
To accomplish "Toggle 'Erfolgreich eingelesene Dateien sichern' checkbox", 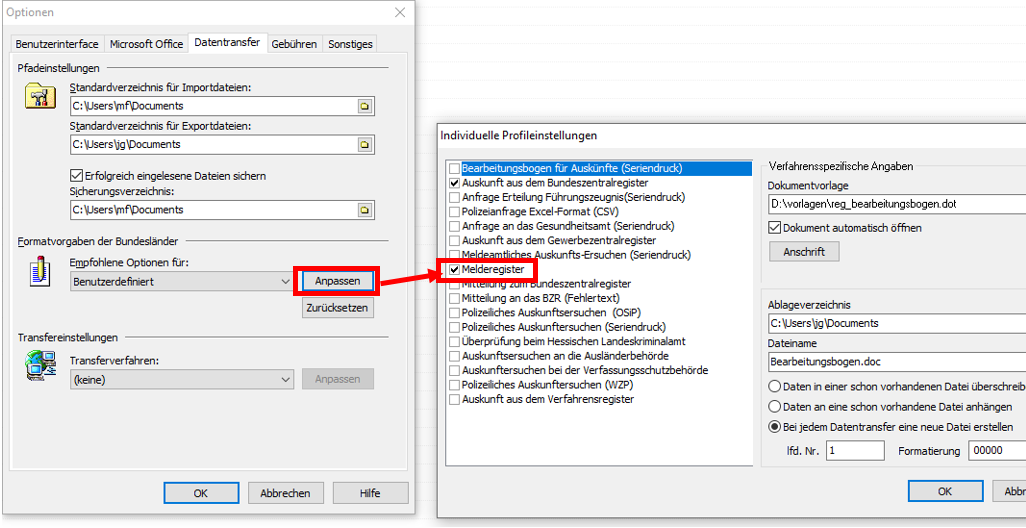I will [x=77, y=176].
